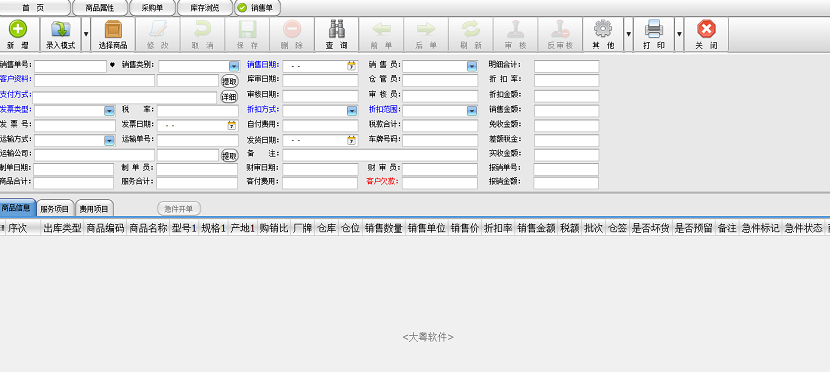Expand the 折扣方式 dropdown

[x=352, y=111]
